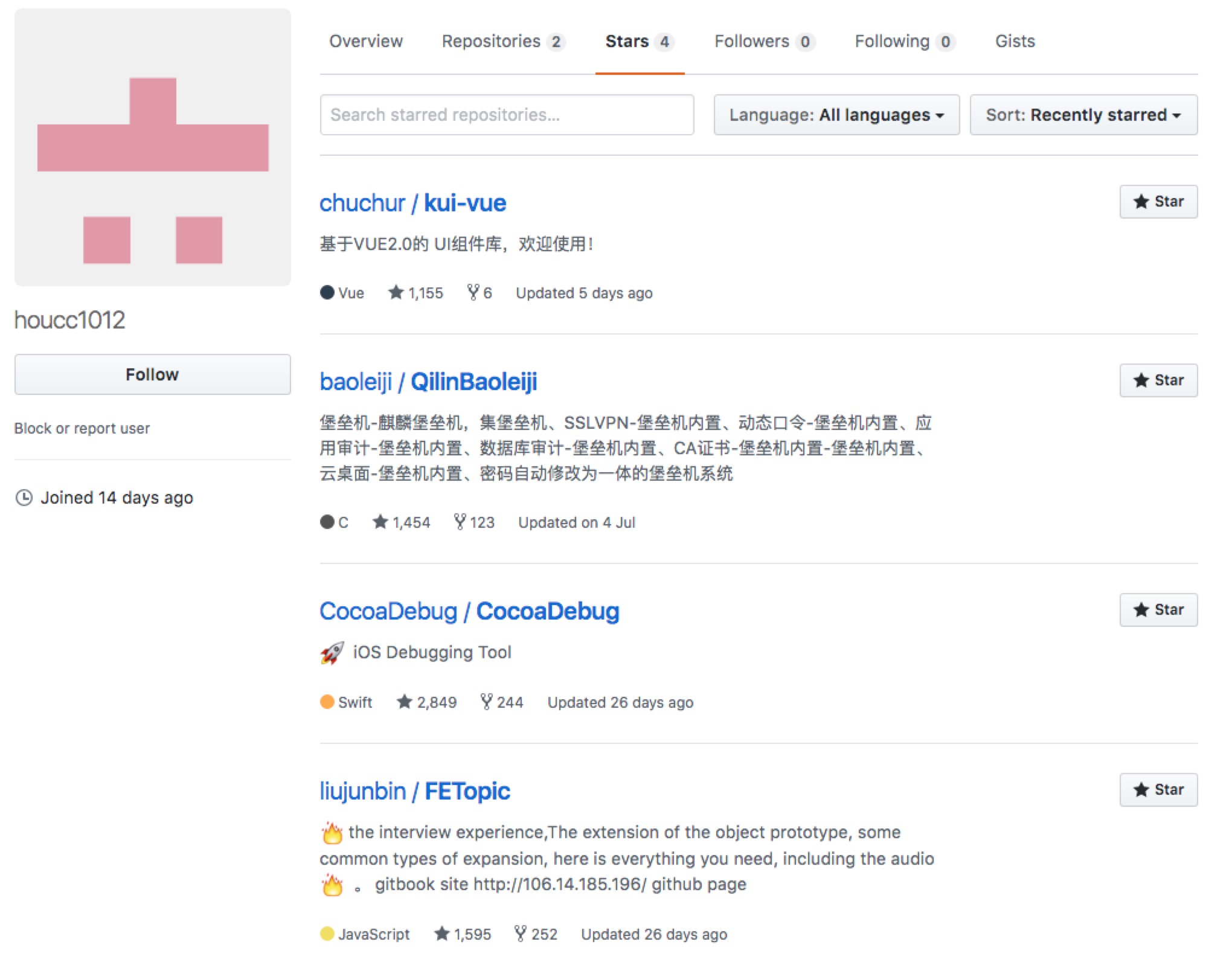Click the JavaScript language color dot
1232x965 pixels.
327,934
